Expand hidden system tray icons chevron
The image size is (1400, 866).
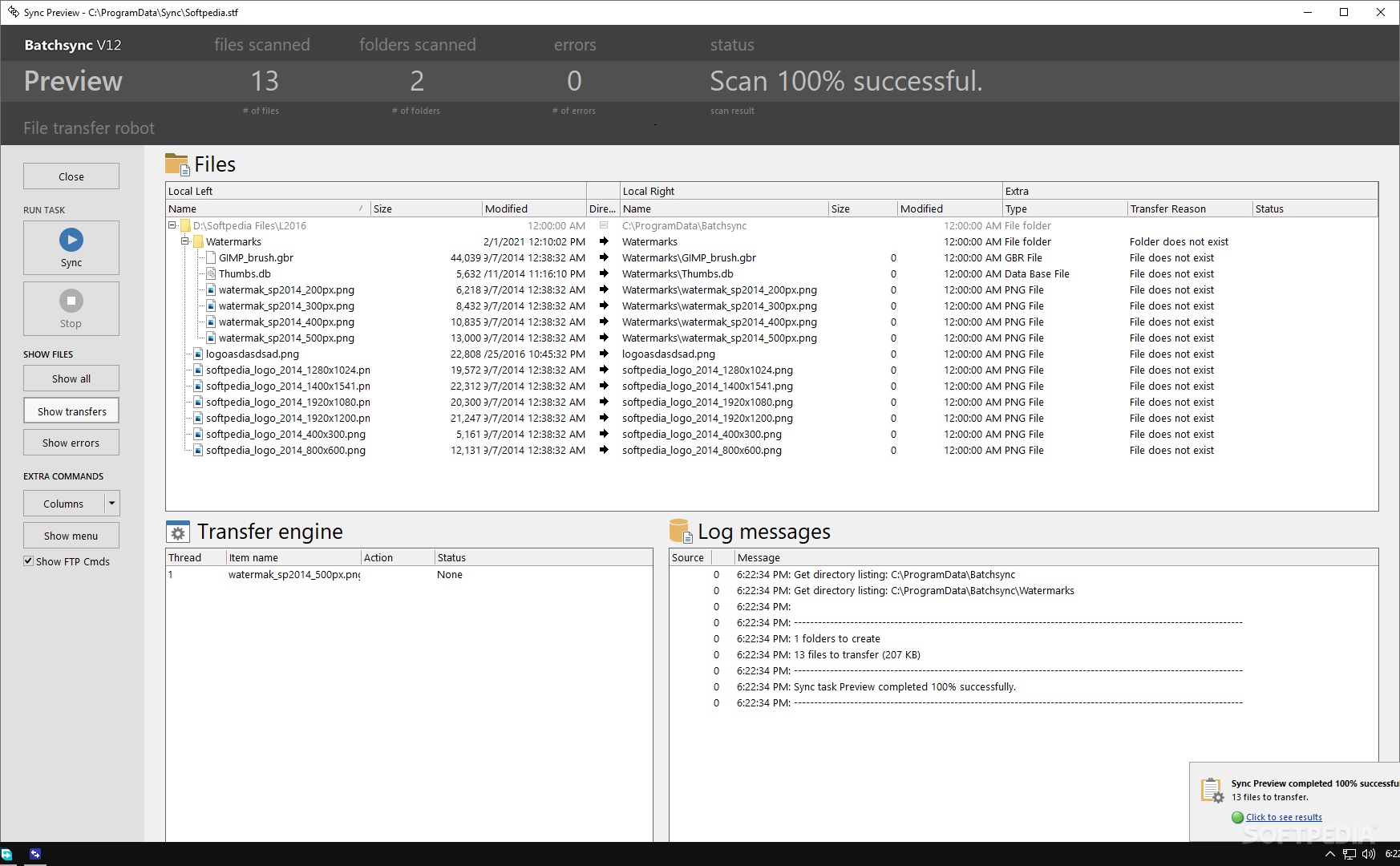coord(1329,854)
